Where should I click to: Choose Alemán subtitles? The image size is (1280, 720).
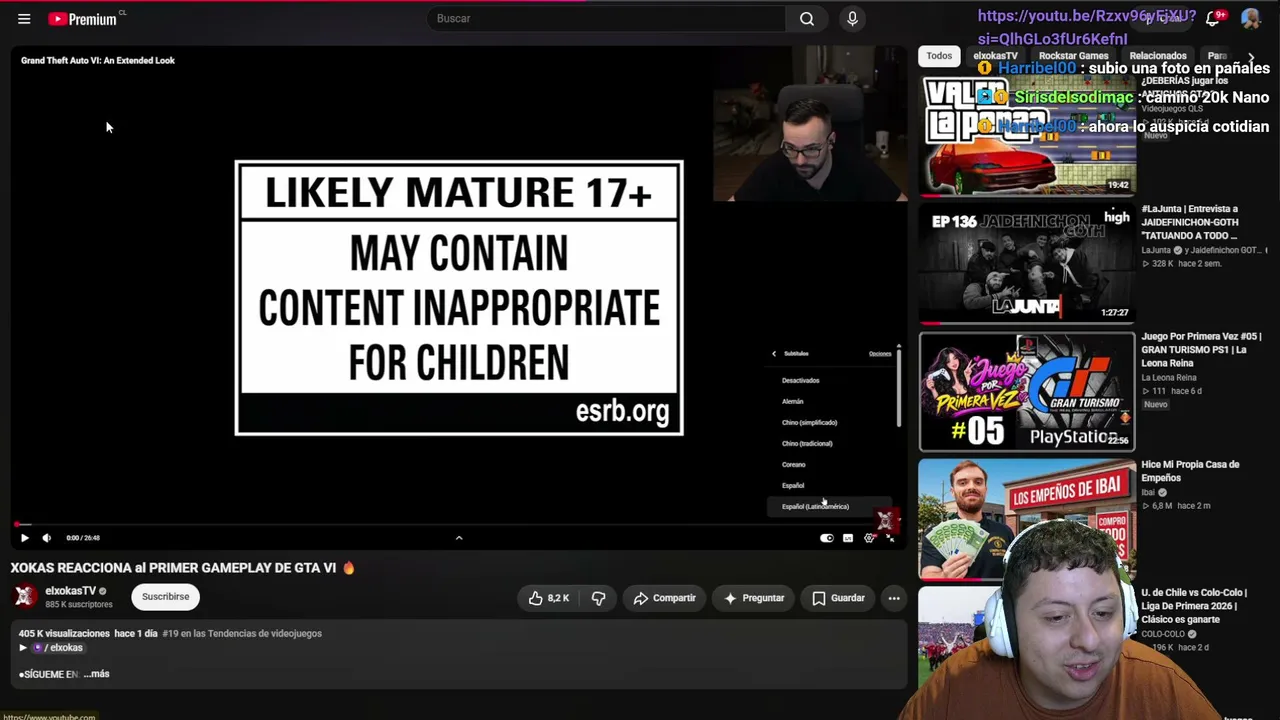click(793, 401)
